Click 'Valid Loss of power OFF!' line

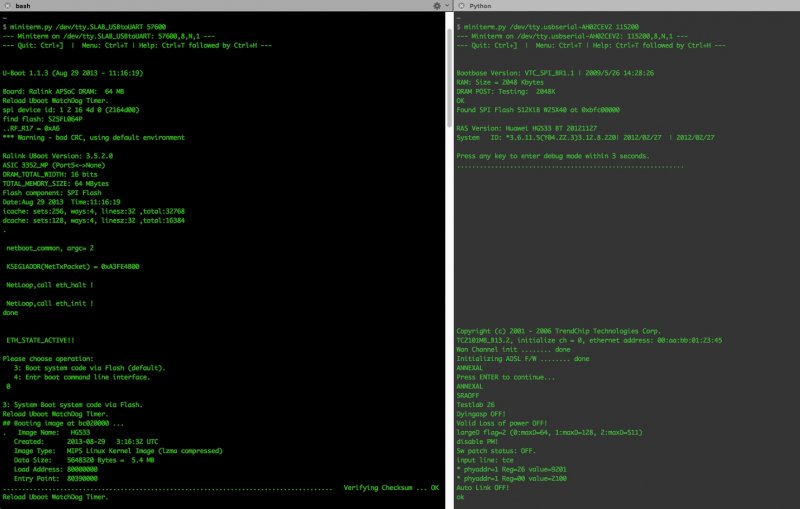pos(502,423)
